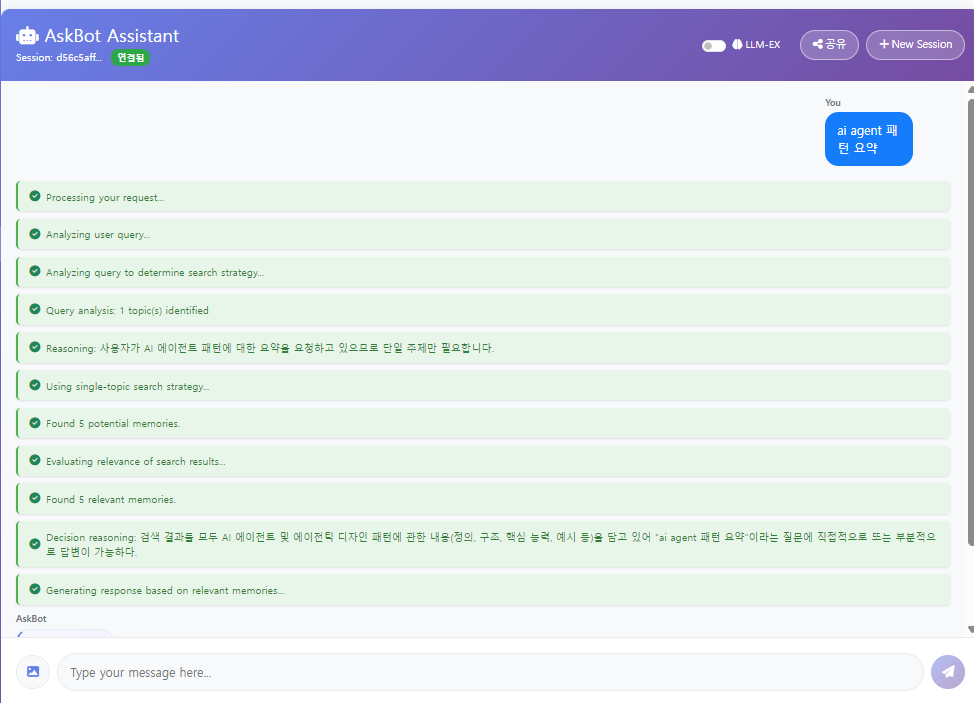Image resolution: width=974 pixels, height=703 pixels.
Task: Click check icon on "Generating response" row
Action: point(35,590)
